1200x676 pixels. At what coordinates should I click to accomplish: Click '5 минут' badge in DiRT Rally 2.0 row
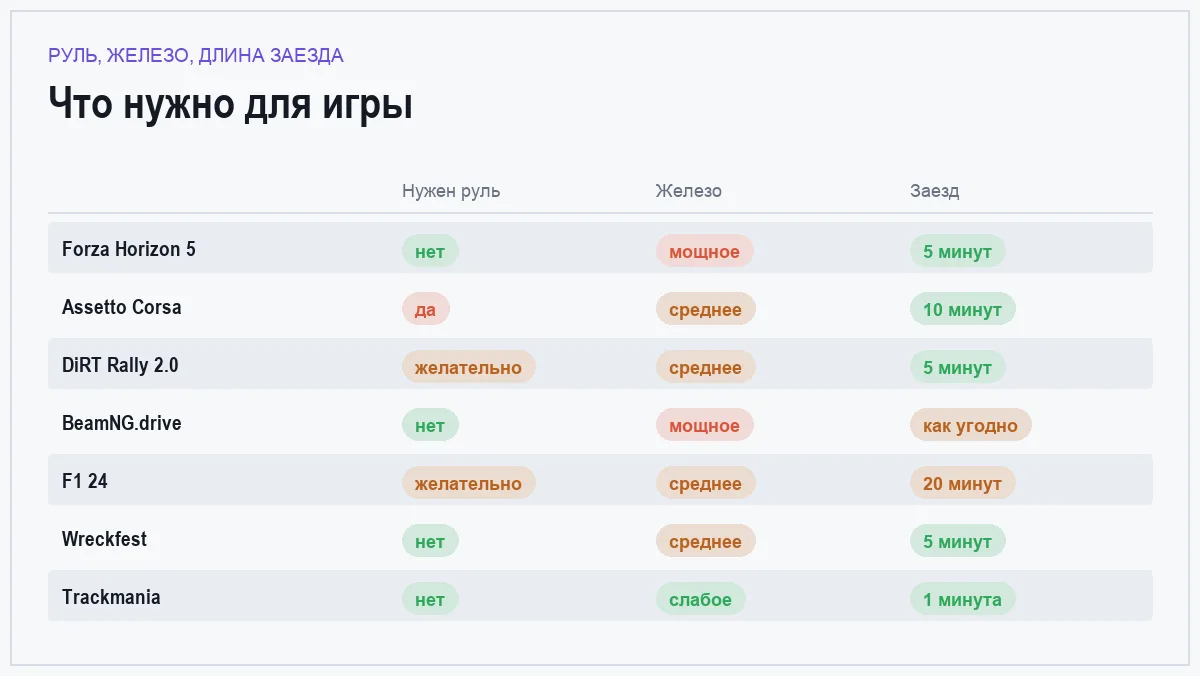[x=958, y=367]
